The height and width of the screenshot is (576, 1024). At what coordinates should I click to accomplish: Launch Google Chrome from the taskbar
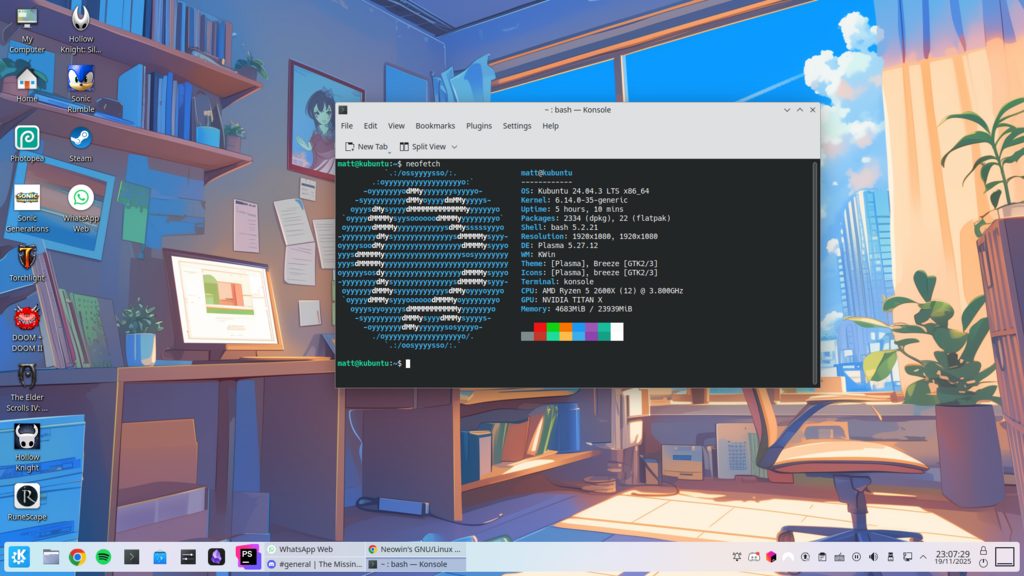pyautogui.click(x=77, y=557)
